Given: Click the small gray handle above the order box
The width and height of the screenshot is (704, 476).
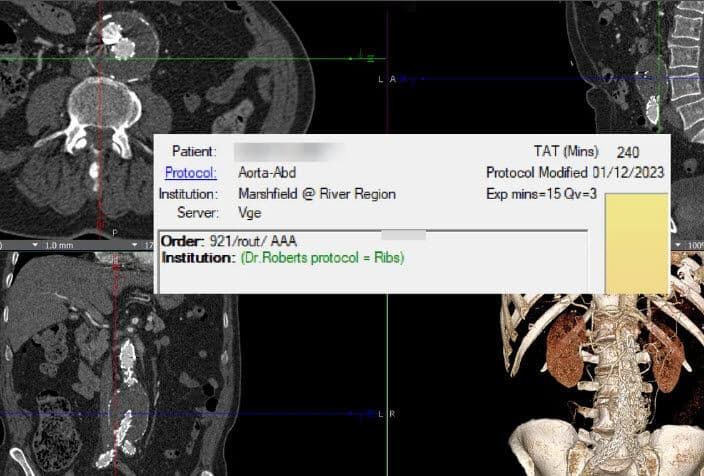Looking at the screenshot, I should click(403, 234).
